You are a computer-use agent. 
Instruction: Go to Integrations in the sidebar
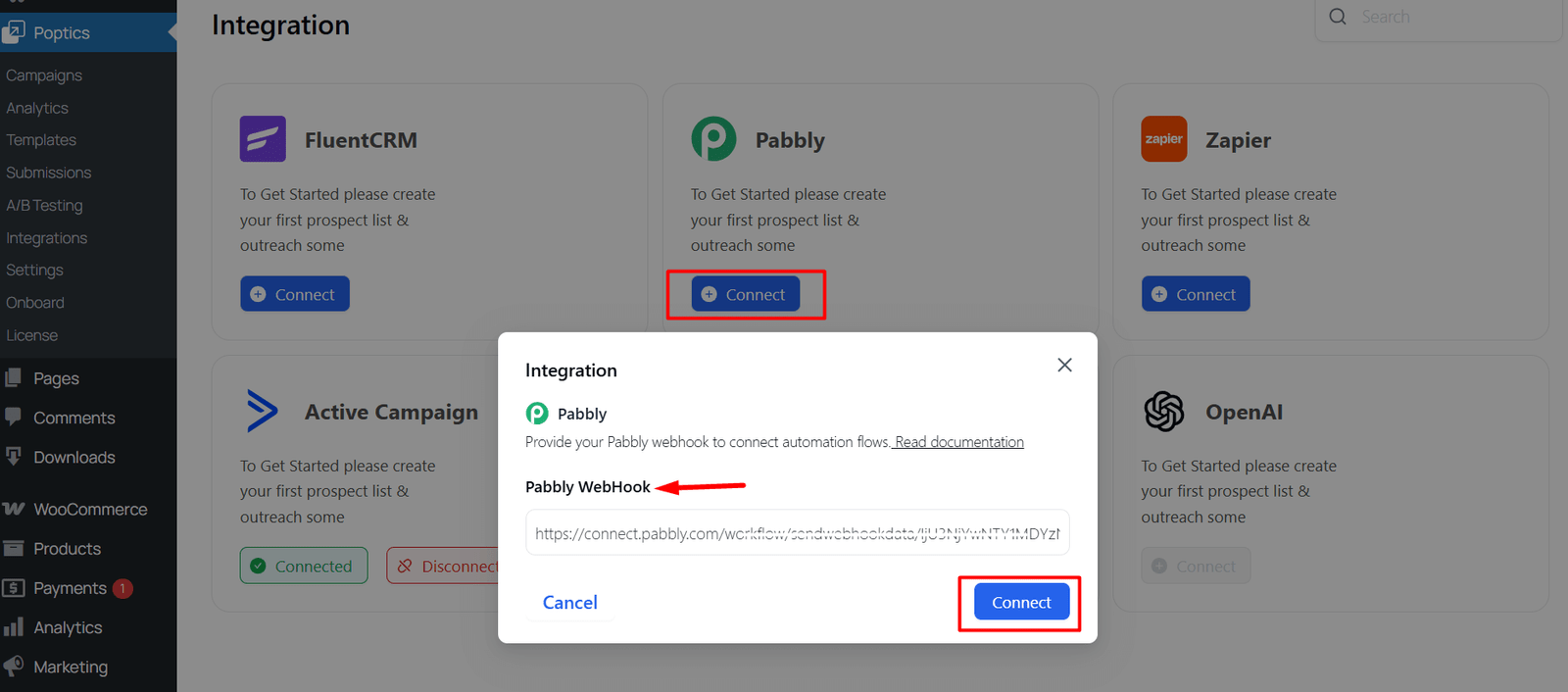point(47,238)
